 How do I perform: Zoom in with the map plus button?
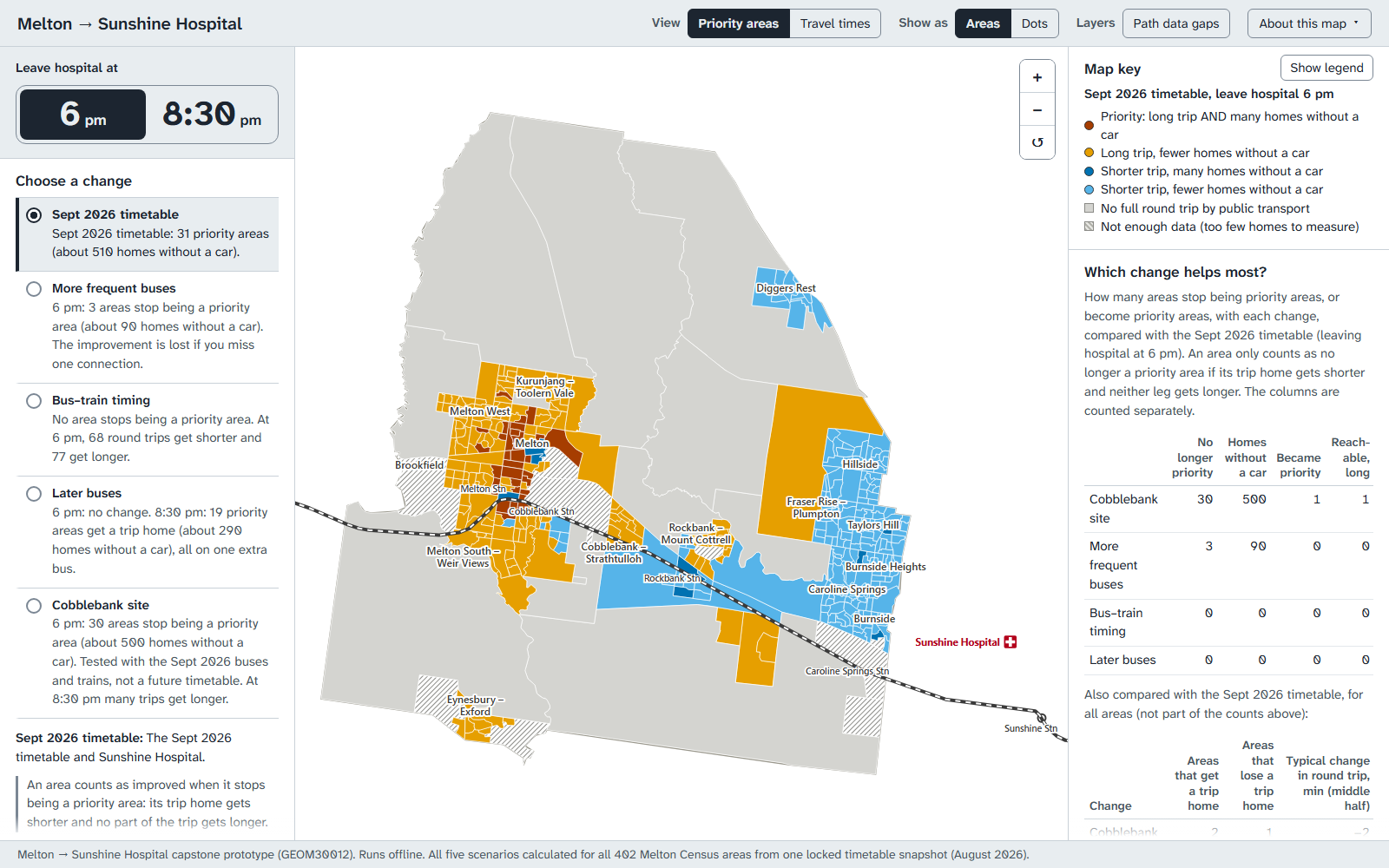[x=1037, y=77]
